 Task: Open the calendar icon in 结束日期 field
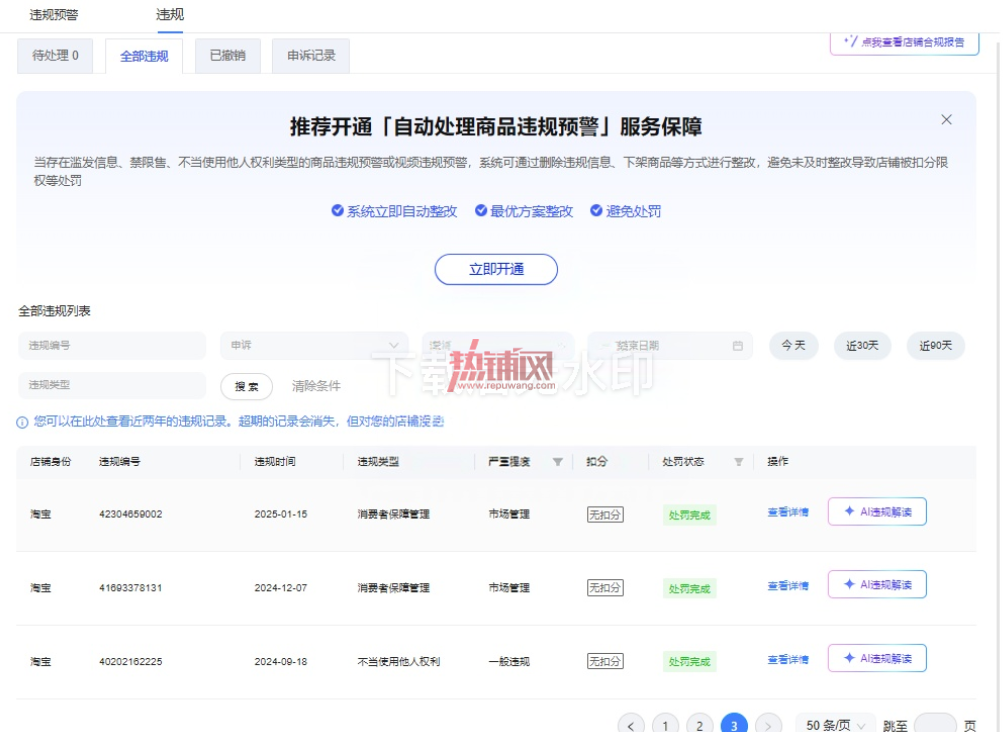[738, 346]
